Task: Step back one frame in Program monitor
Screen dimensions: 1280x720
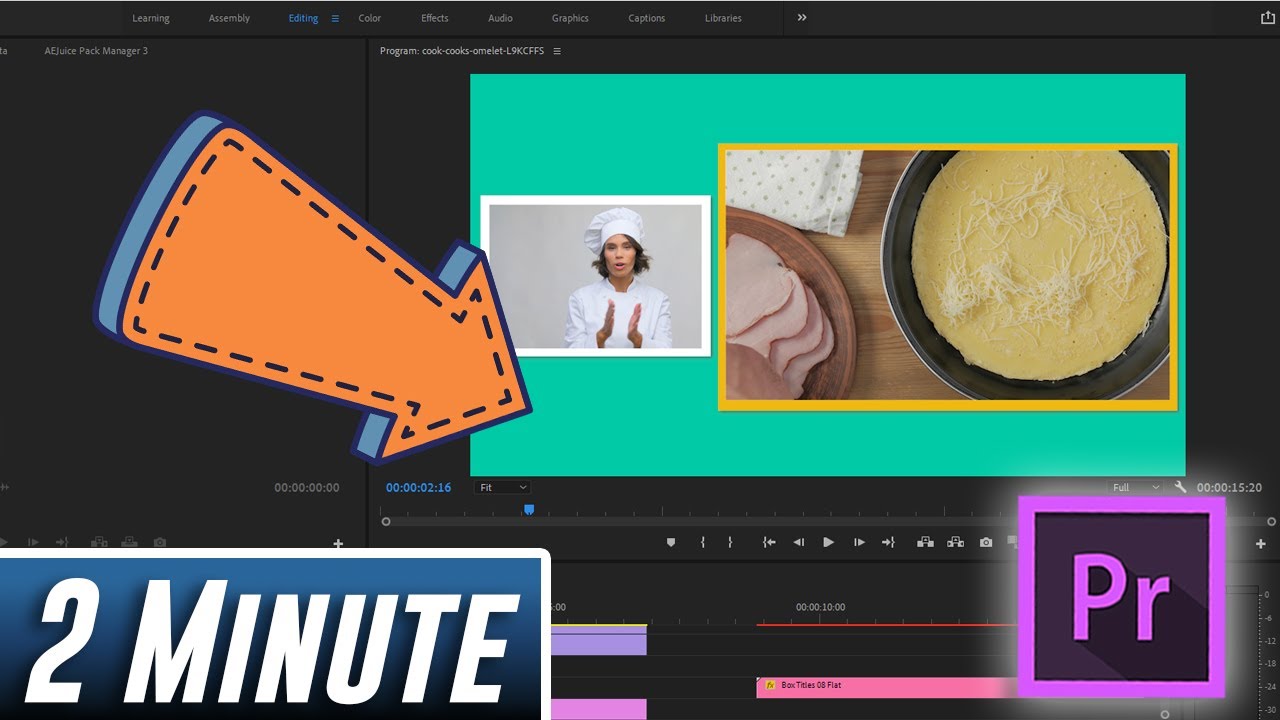Action: pyautogui.click(x=798, y=542)
